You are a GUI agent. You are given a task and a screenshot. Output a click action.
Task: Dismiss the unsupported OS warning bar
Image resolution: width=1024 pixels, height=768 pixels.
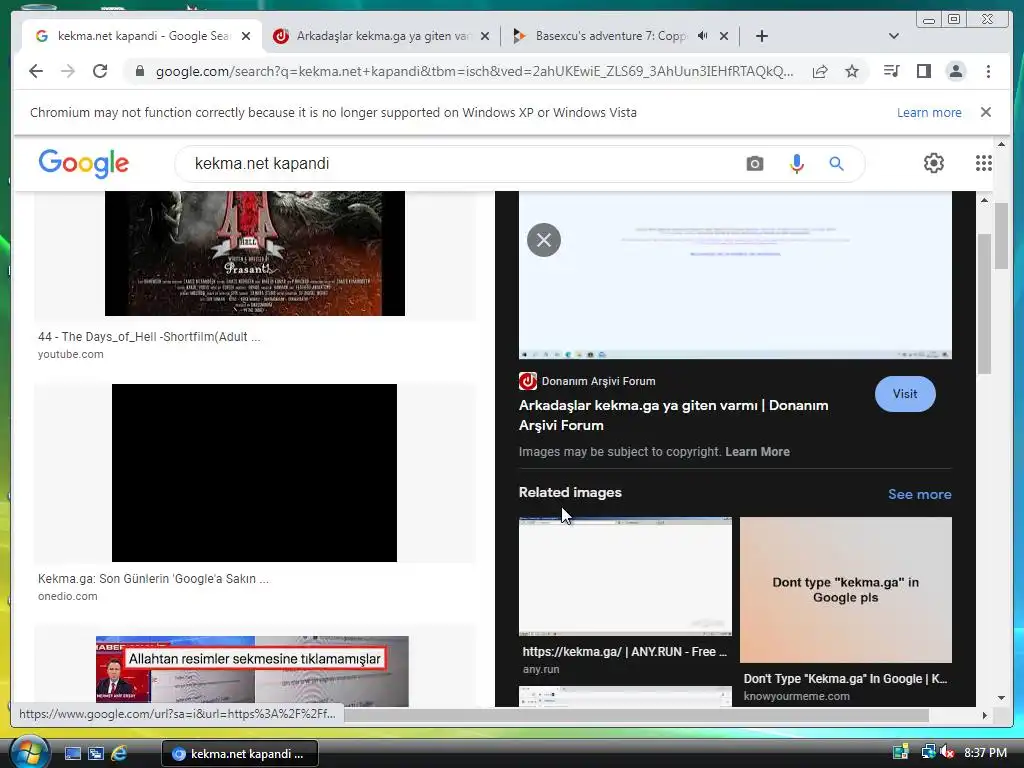(985, 112)
